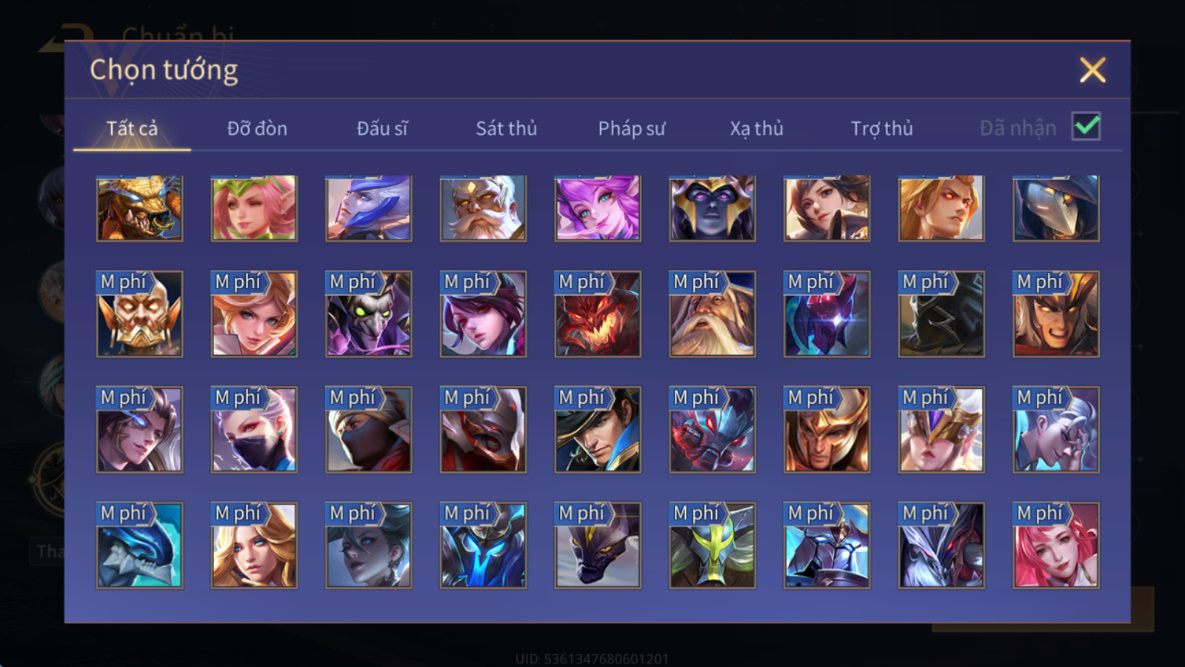Pick the golden helmet warrior hero
This screenshot has height=667, width=1185.
point(827,430)
